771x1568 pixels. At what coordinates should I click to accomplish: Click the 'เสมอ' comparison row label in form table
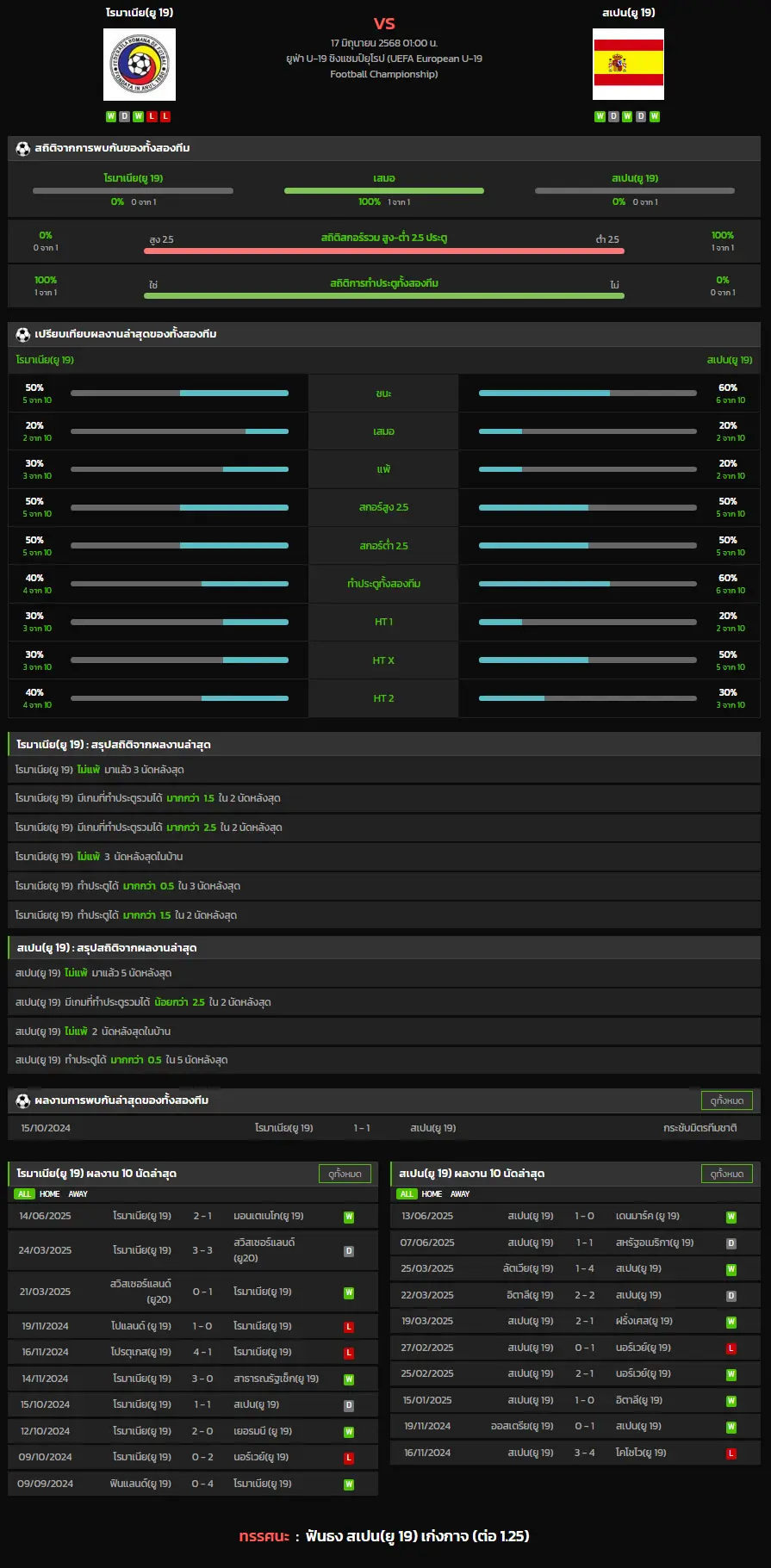click(x=384, y=431)
